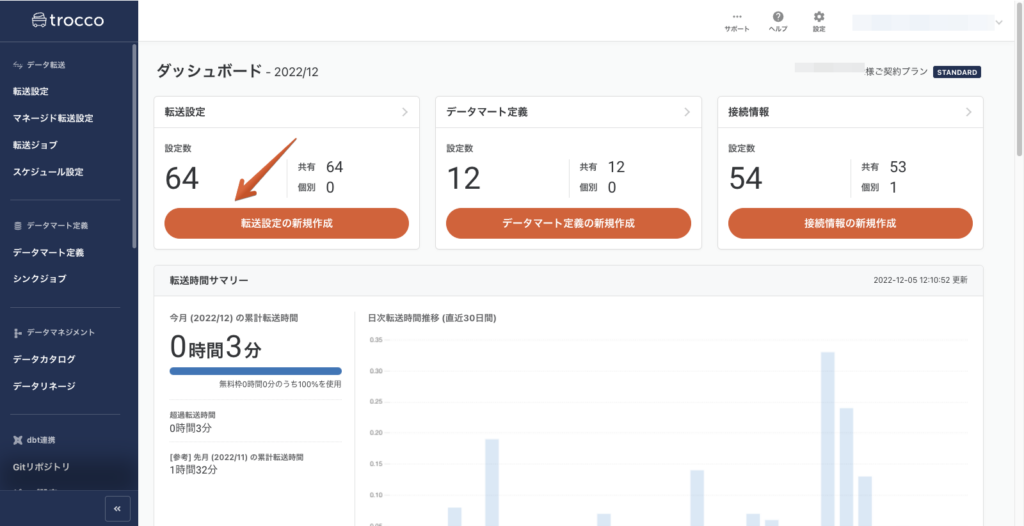Open データカタログ in sidebar

click(44, 359)
